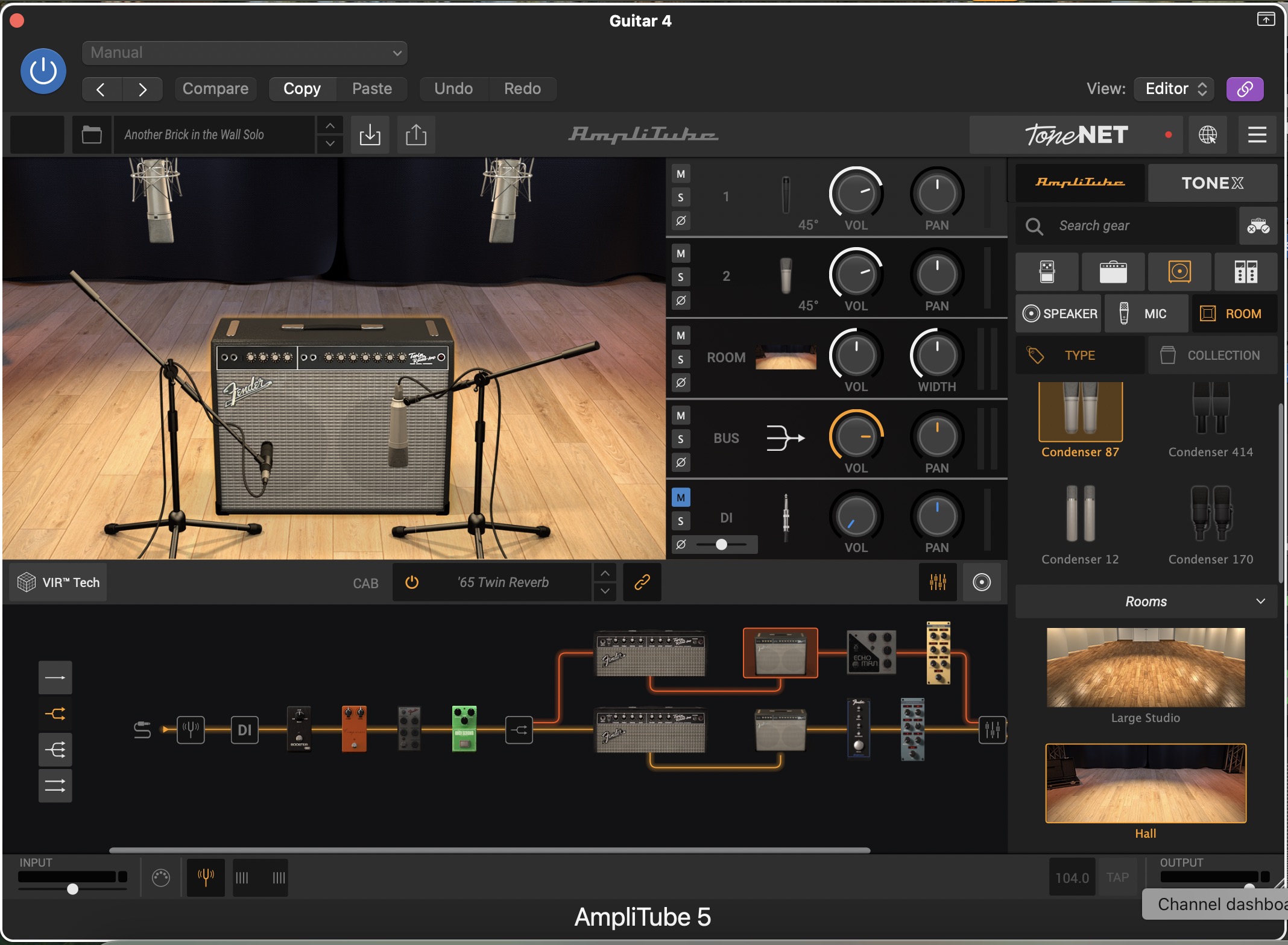Select the green overdrive pedal in chain
The image size is (1288, 945).
(x=464, y=729)
